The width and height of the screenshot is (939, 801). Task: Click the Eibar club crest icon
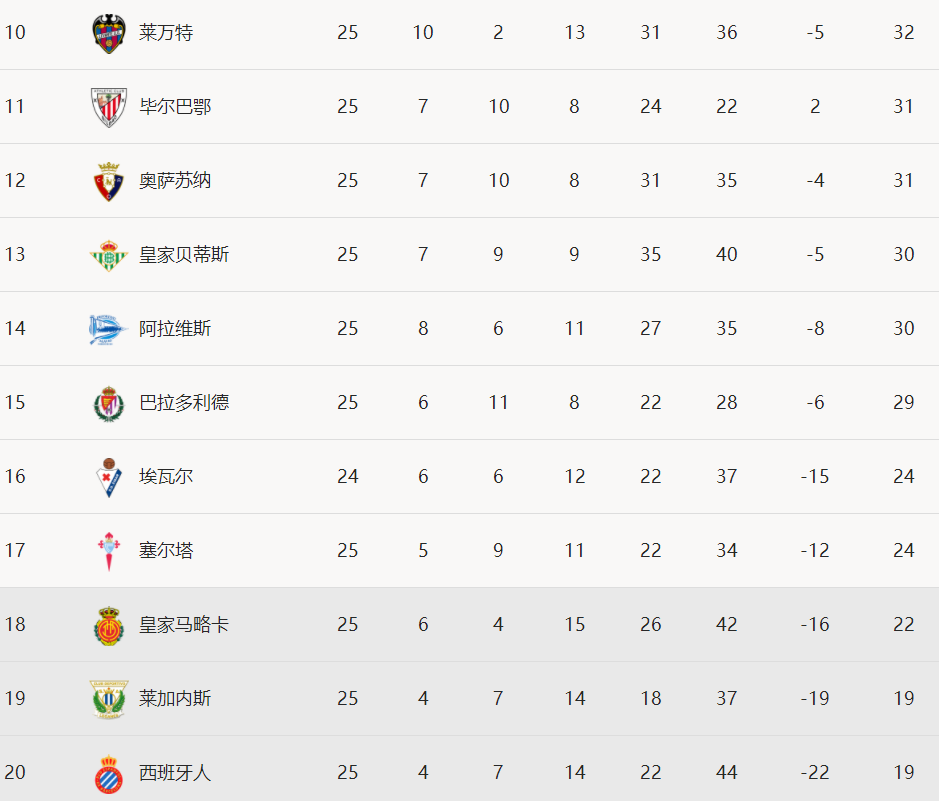pos(108,478)
